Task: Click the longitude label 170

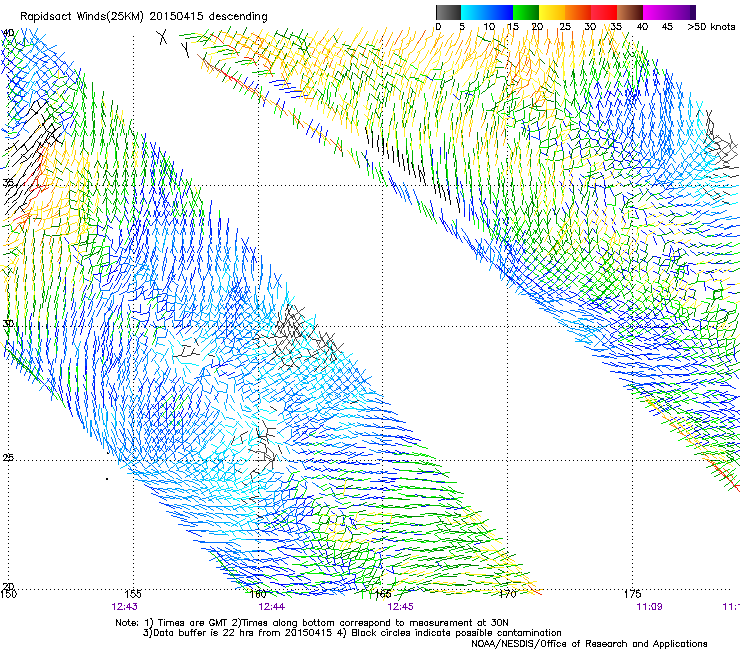Action: 508,594
